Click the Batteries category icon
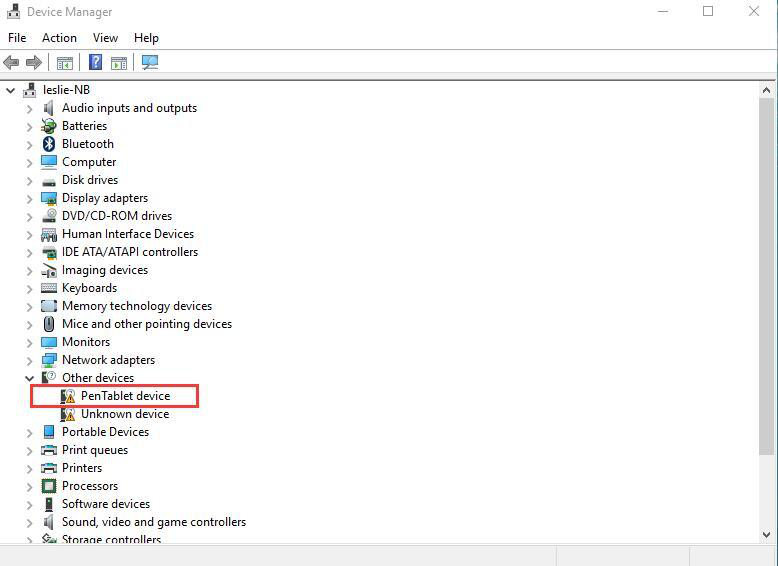Image resolution: width=778 pixels, height=566 pixels. 49,126
